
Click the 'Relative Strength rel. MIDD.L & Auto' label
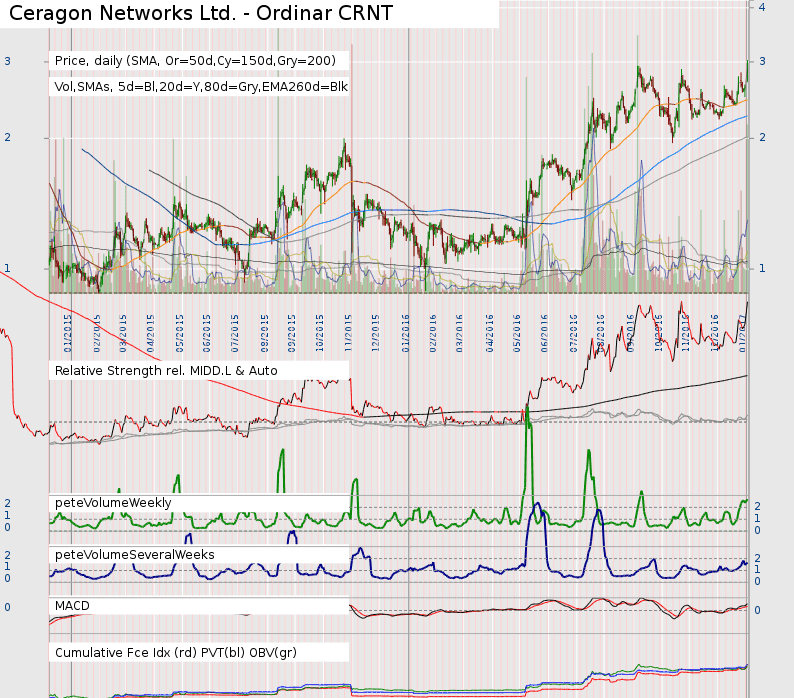click(x=166, y=371)
